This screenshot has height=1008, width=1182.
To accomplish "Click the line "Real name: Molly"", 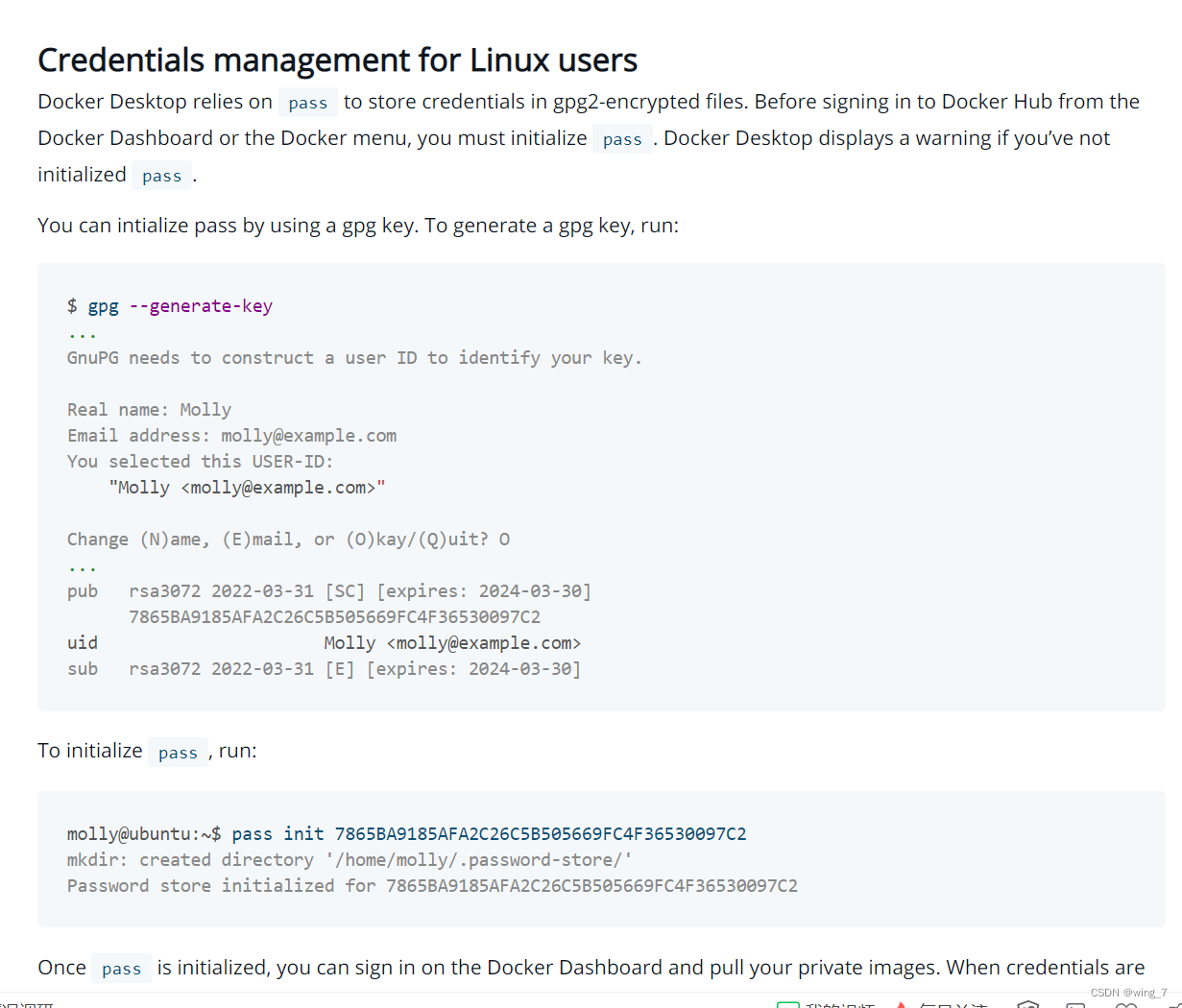I will (149, 410).
